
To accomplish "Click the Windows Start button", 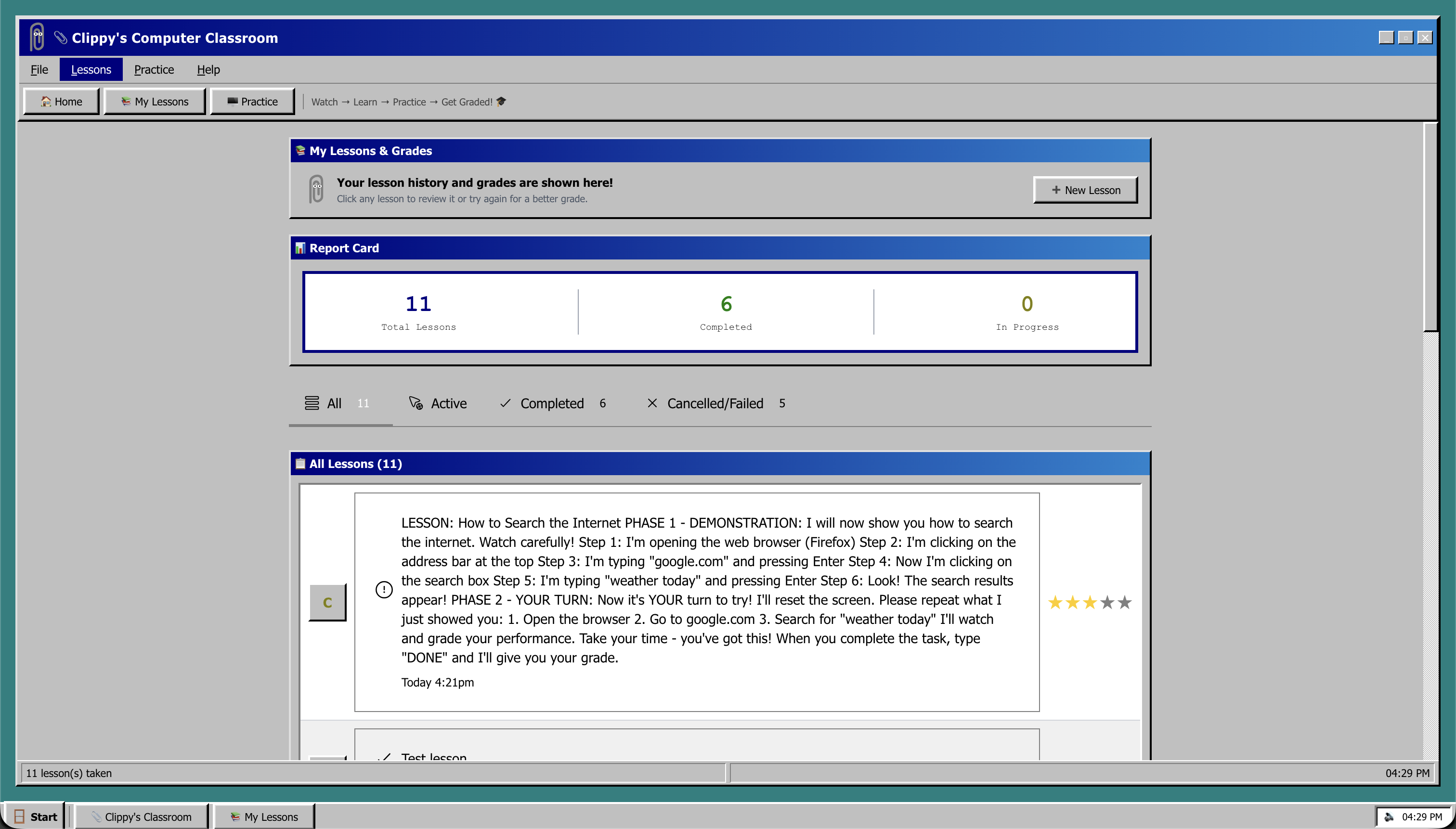I will pos(35,816).
